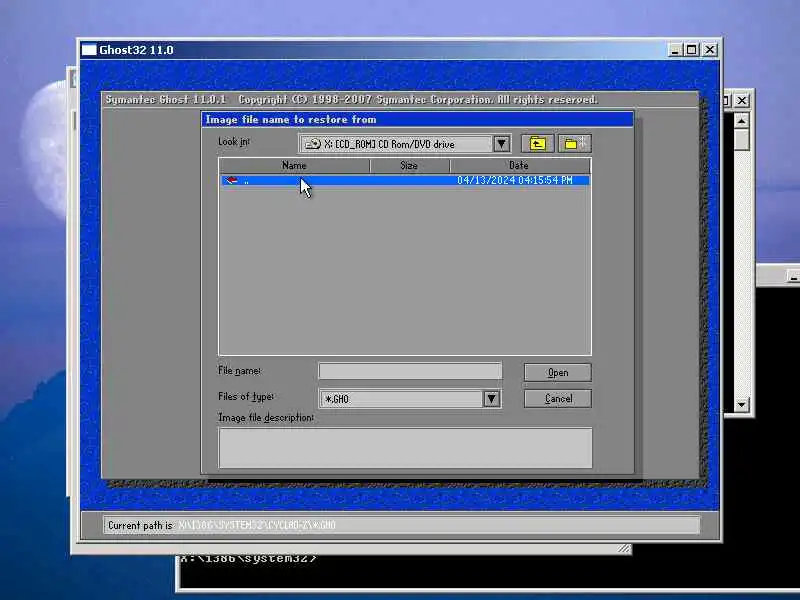
Task: Sort file list by Size column
Action: tap(409, 165)
